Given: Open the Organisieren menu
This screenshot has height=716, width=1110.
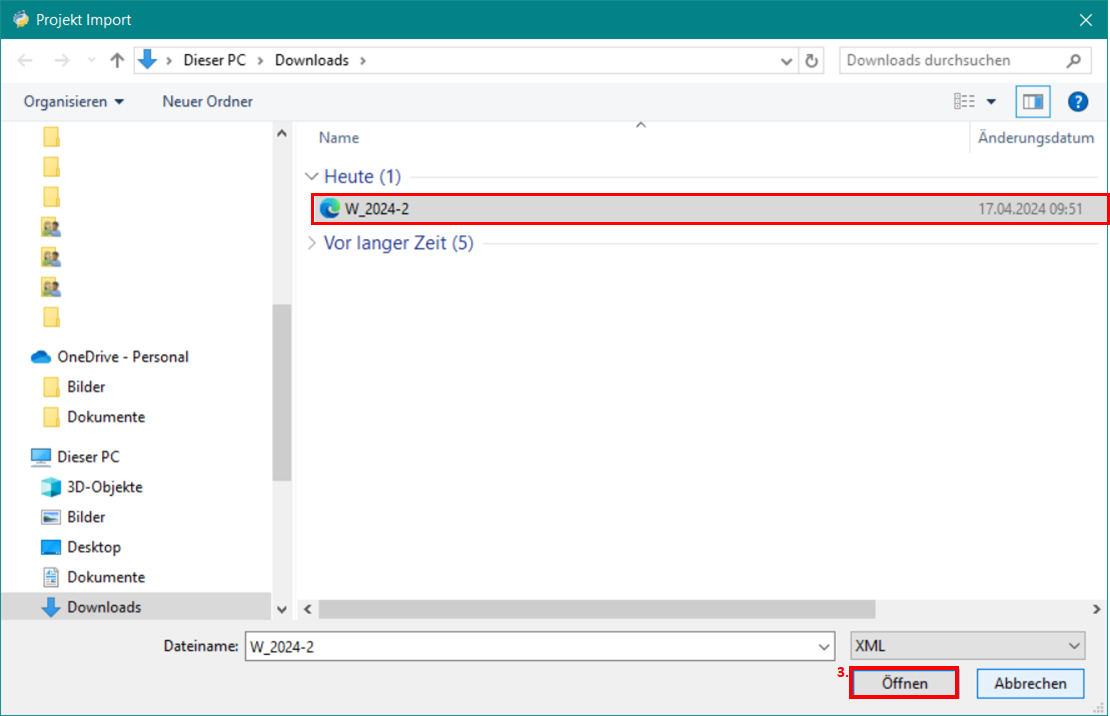Looking at the screenshot, I should [x=74, y=102].
